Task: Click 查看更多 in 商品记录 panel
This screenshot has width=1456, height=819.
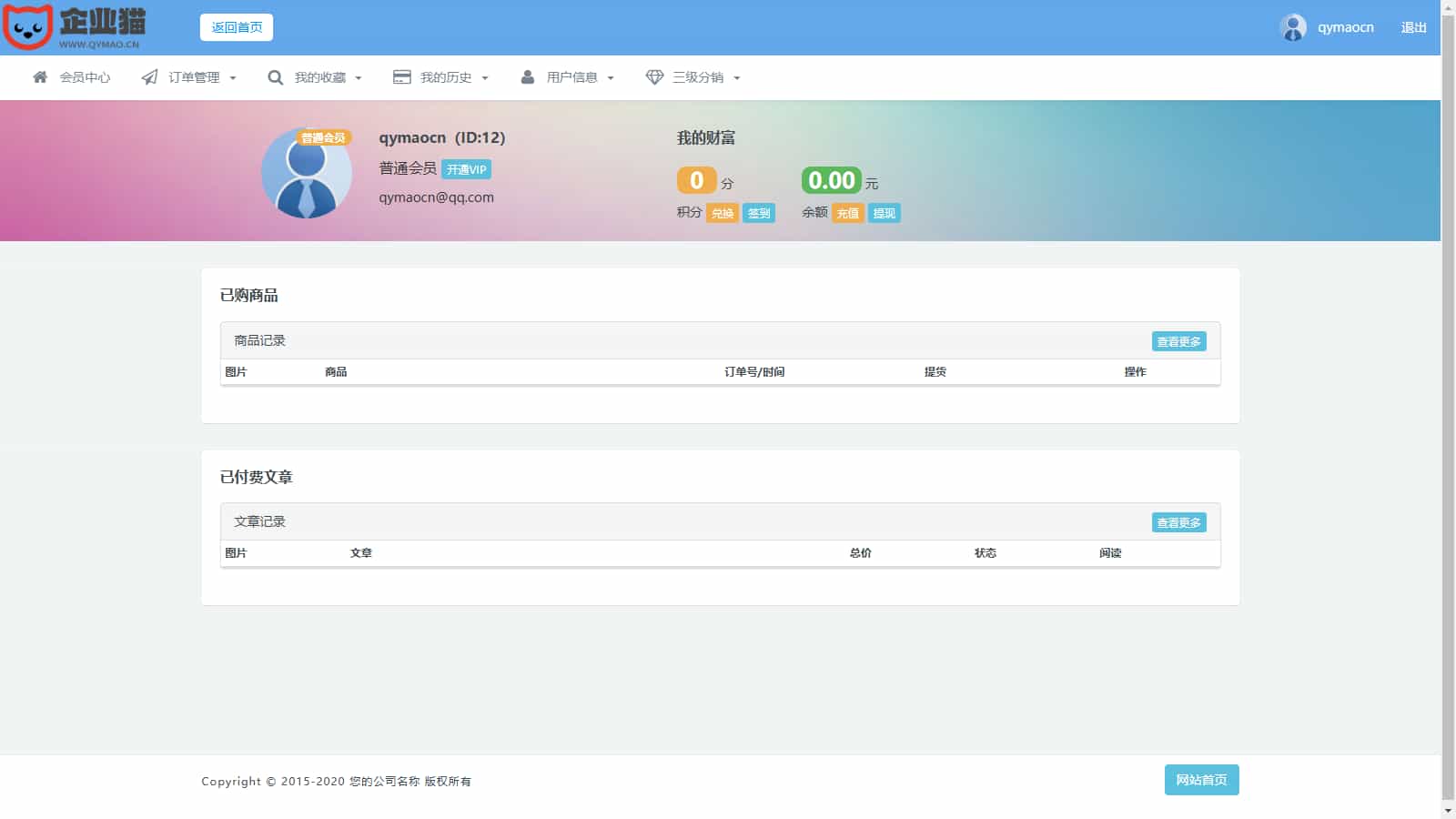Action: (1178, 341)
